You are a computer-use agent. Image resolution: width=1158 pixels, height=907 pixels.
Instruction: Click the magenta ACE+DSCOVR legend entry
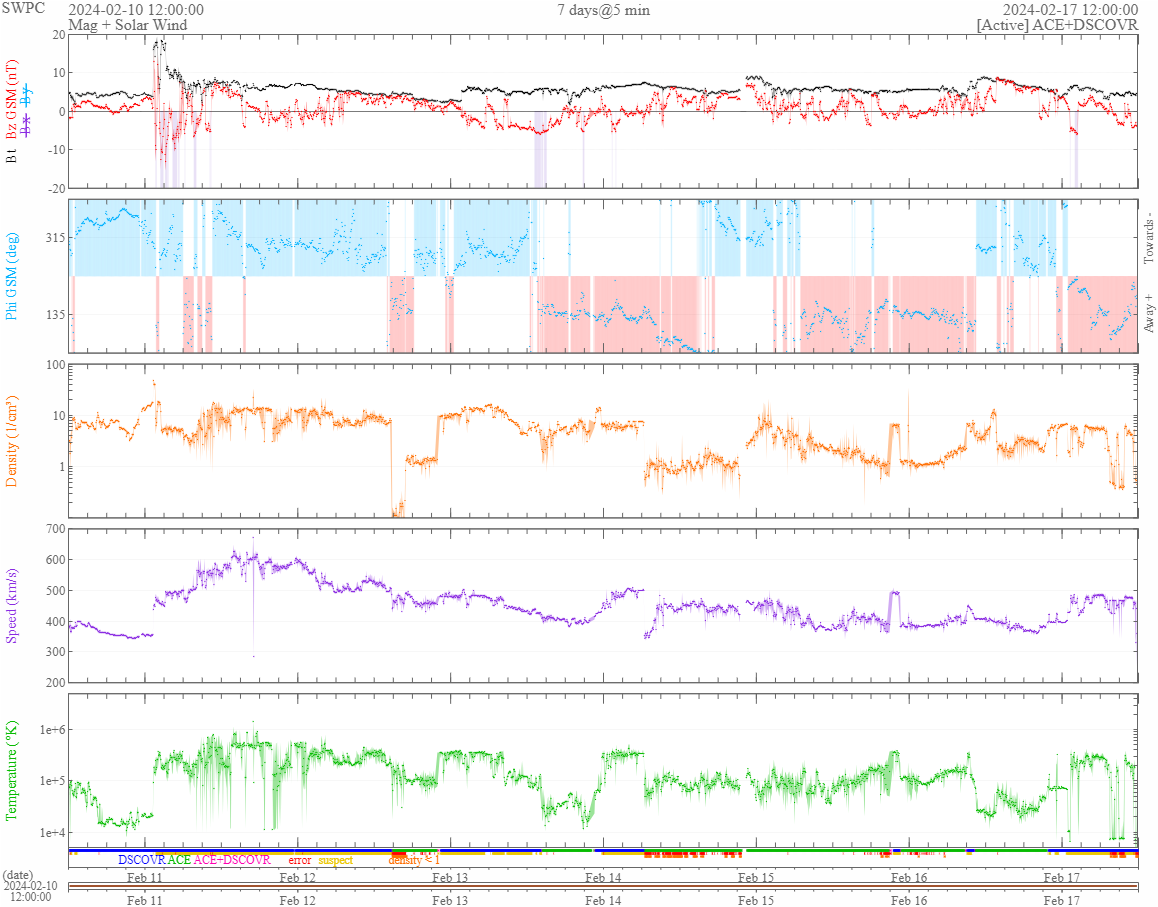tap(232, 860)
